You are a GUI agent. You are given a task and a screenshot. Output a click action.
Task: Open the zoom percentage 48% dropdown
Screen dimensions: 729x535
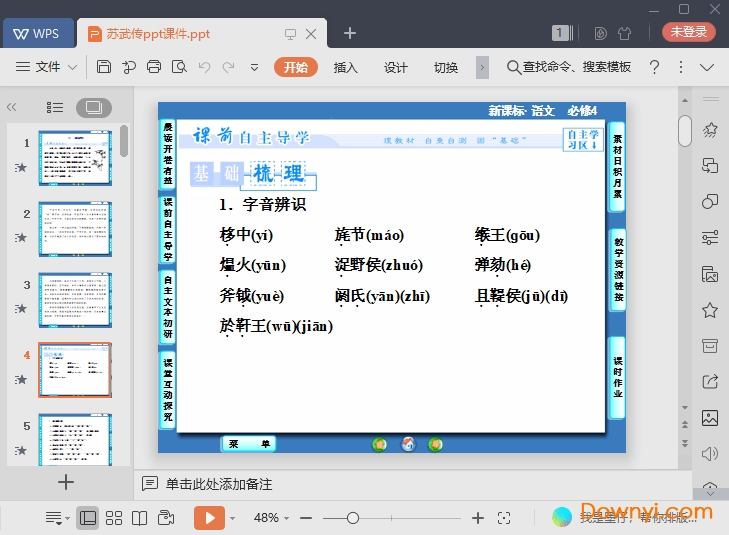click(272, 518)
